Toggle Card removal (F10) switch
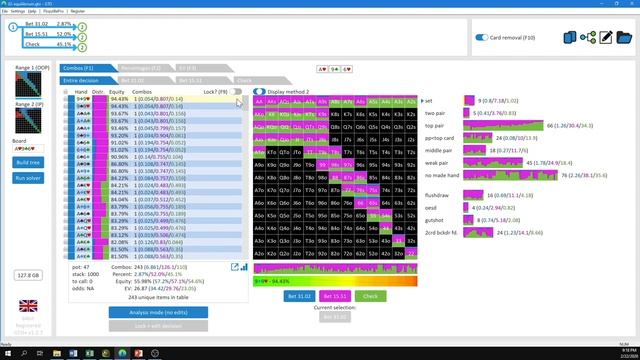Screen dimensions: 640x360 pos(482,38)
